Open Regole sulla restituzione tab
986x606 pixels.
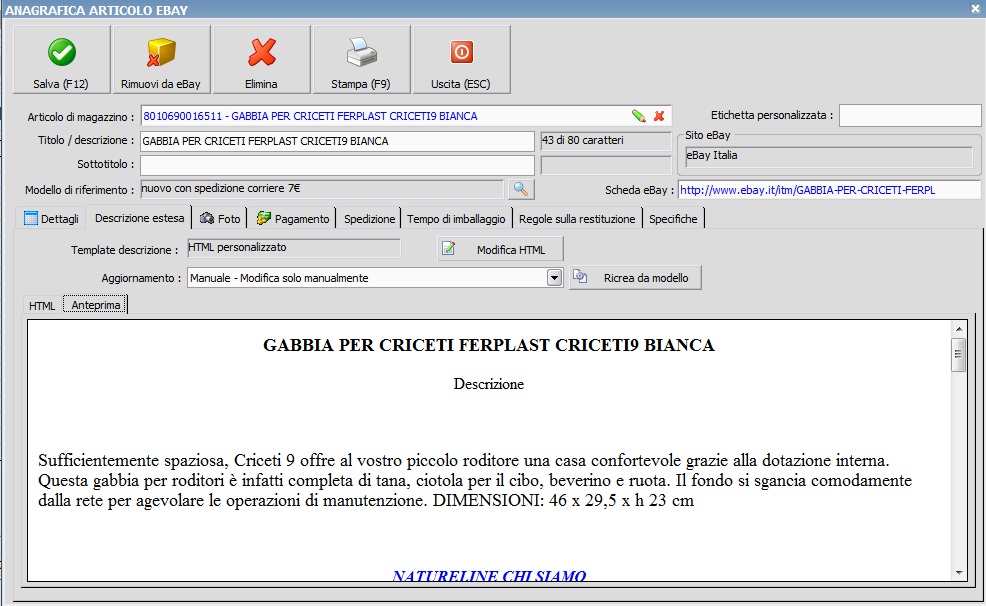coord(577,219)
